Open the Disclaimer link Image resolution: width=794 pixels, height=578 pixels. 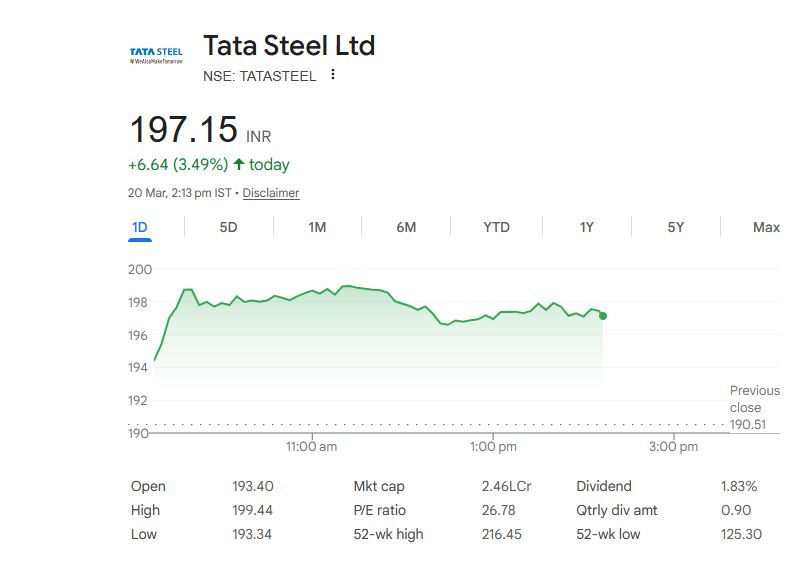click(271, 193)
